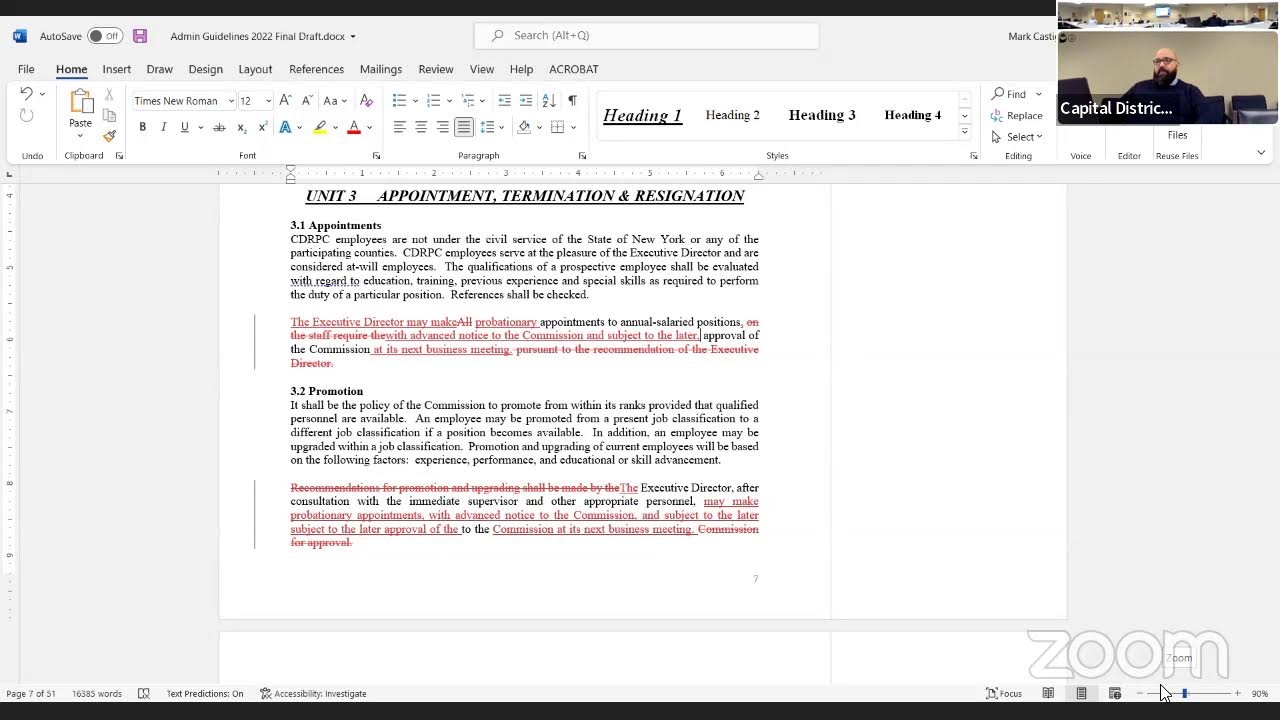Click the Paste clipboard icon

[x=80, y=102]
